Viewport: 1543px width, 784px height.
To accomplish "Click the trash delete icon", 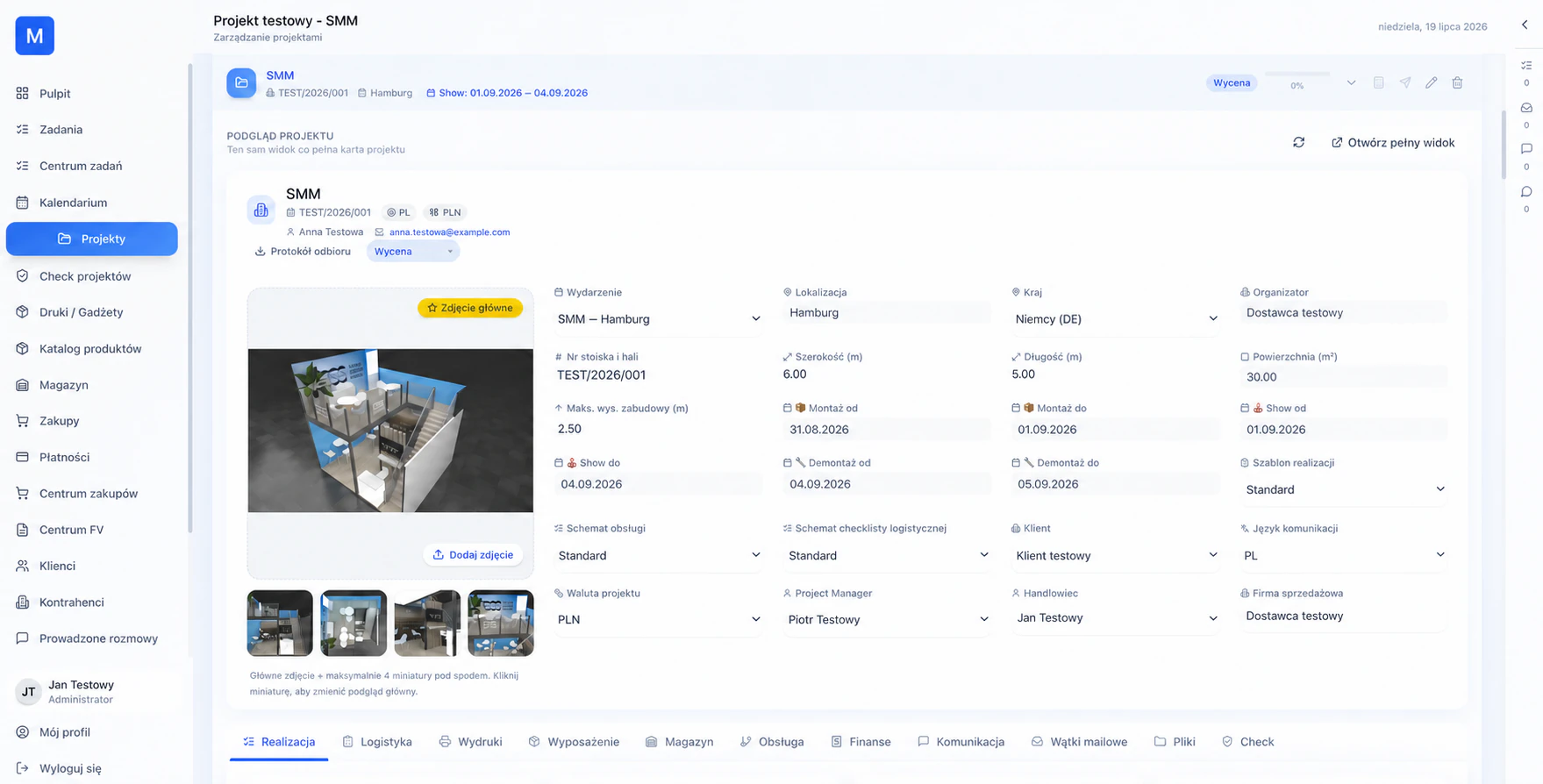I will 1457,82.
